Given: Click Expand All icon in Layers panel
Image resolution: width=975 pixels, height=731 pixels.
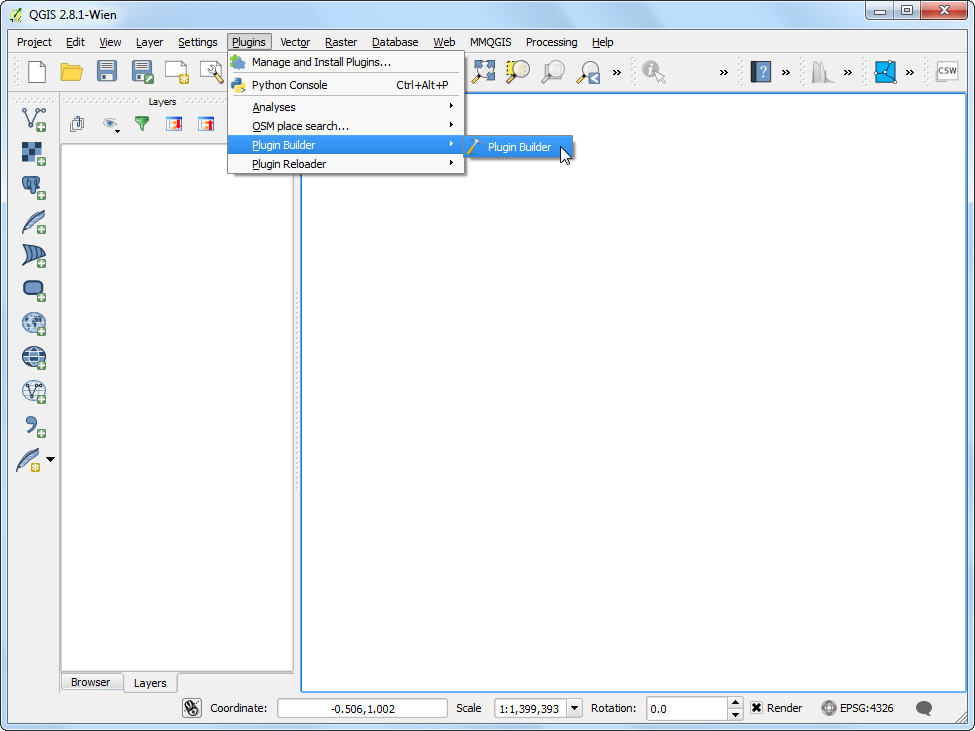Looking at the screenshot, I should (174, 124).
